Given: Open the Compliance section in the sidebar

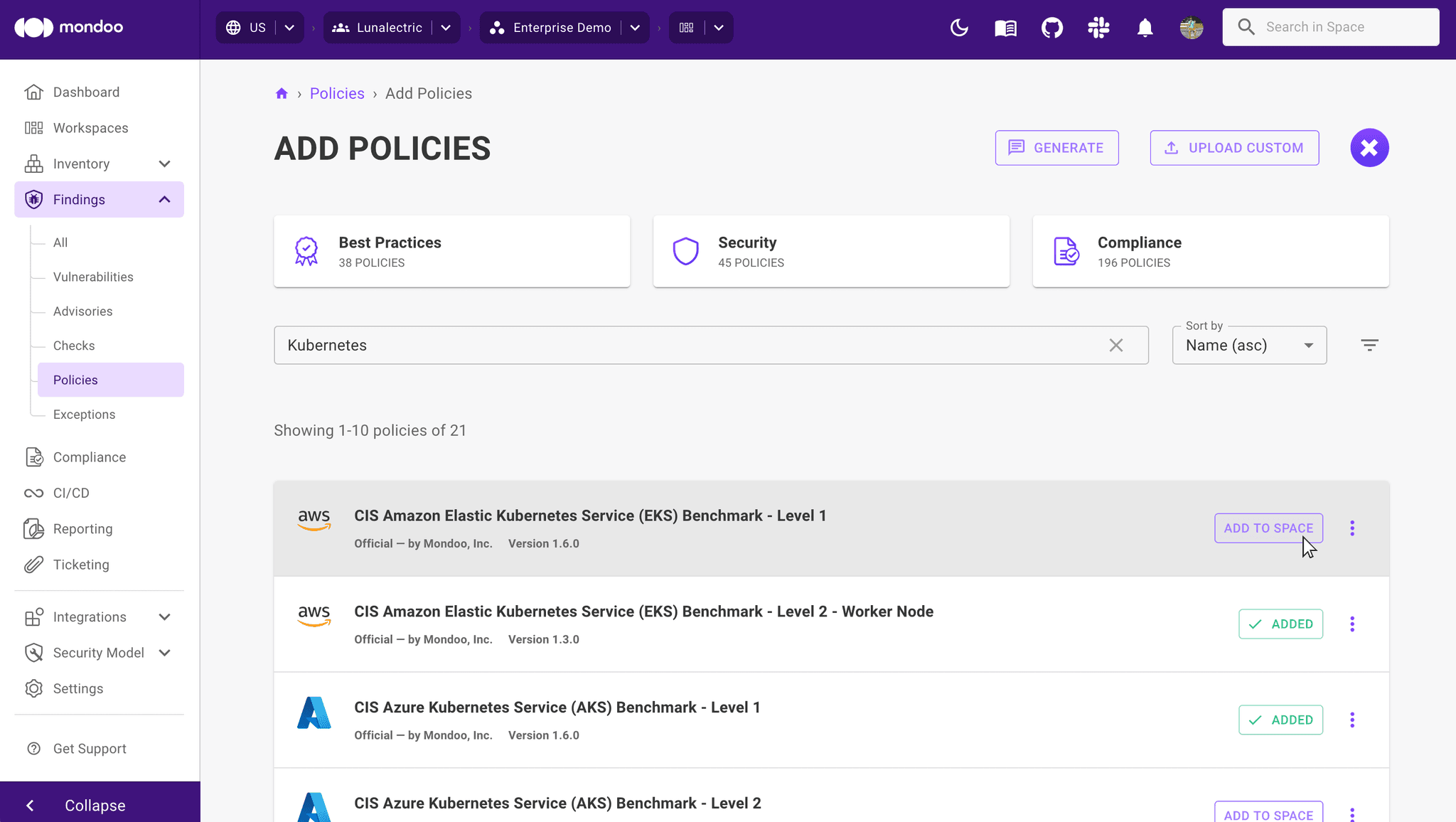Looking at the screenshot, I should [90, 457].
